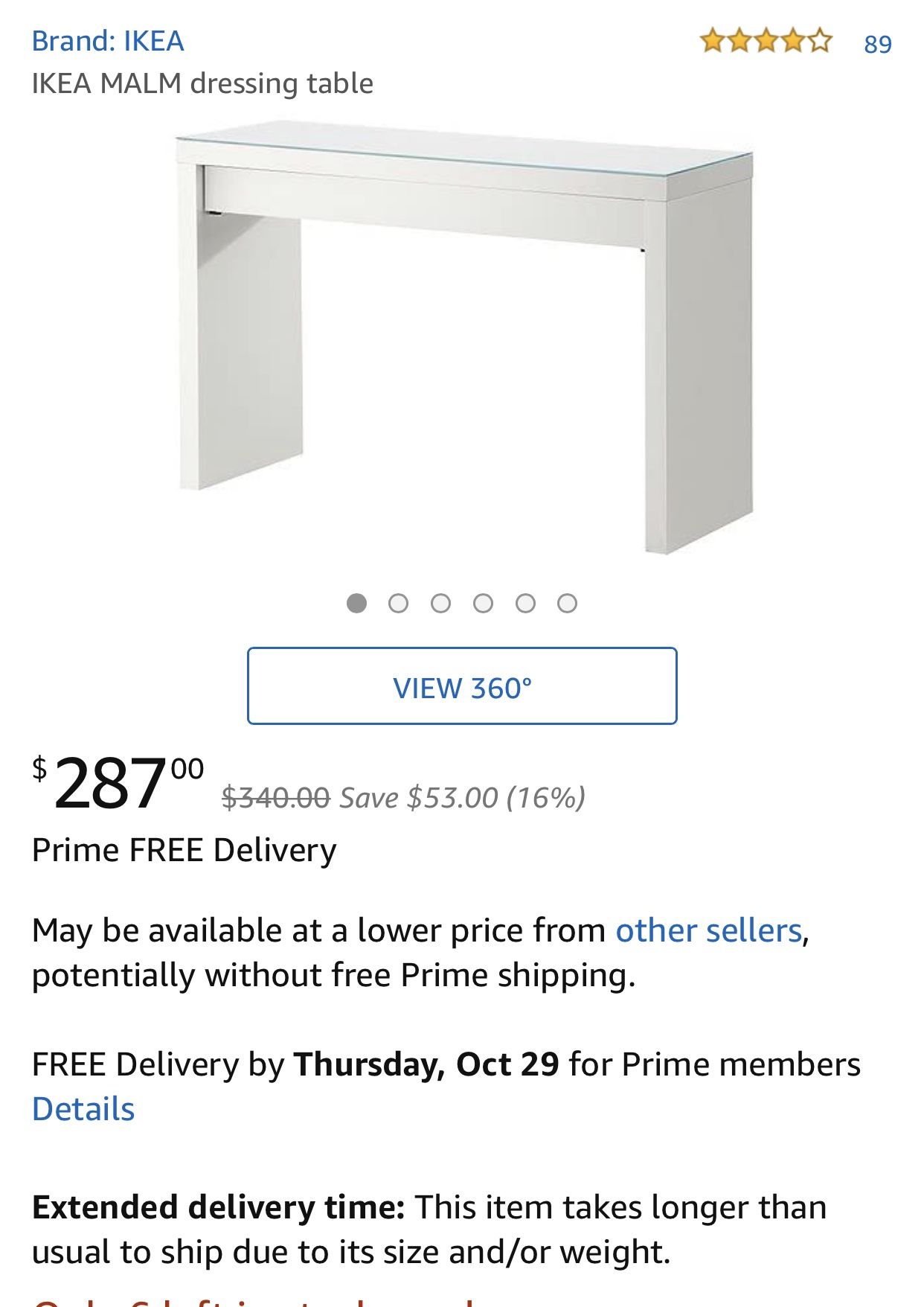
Task: Tap the Extended delivery time notice
Action: tap(429, 1230)
